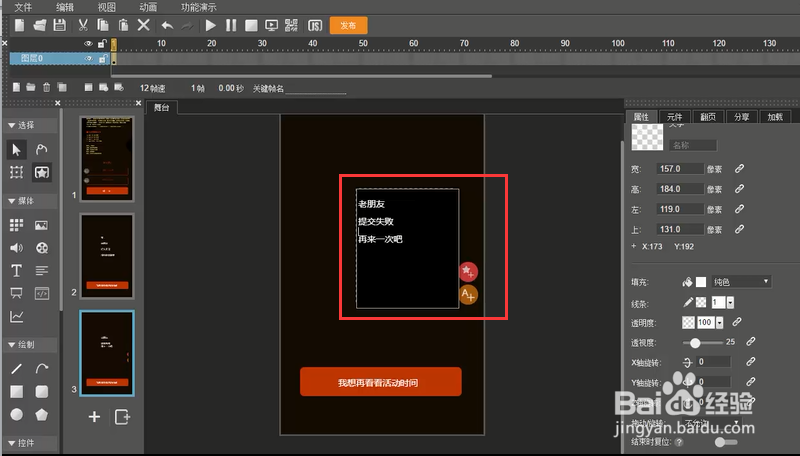Play the animation
This screenshot has height=456, width=800.
pos(210,25)
